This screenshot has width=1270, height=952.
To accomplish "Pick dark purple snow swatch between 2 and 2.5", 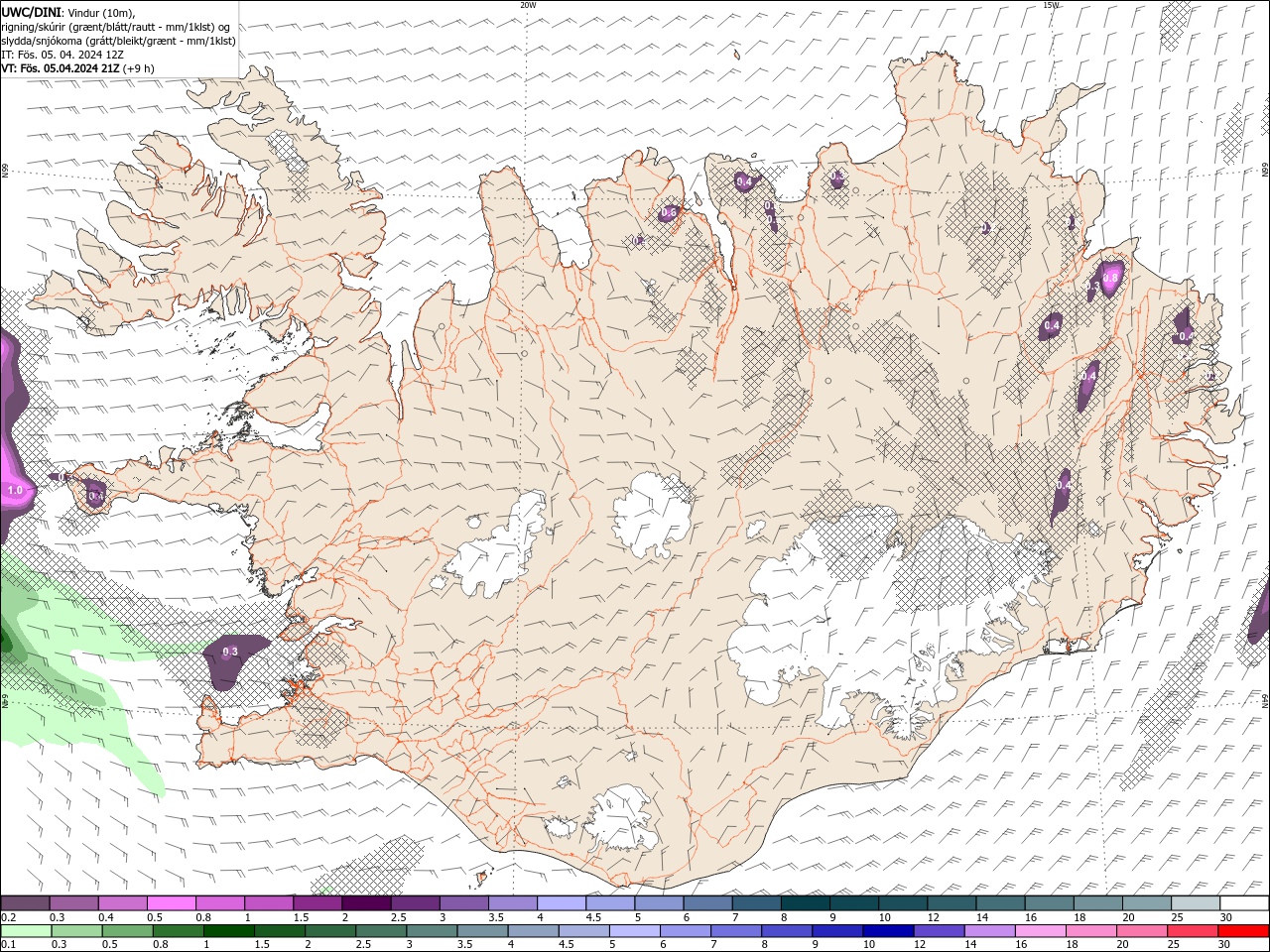I will click(x=366, y=903).
